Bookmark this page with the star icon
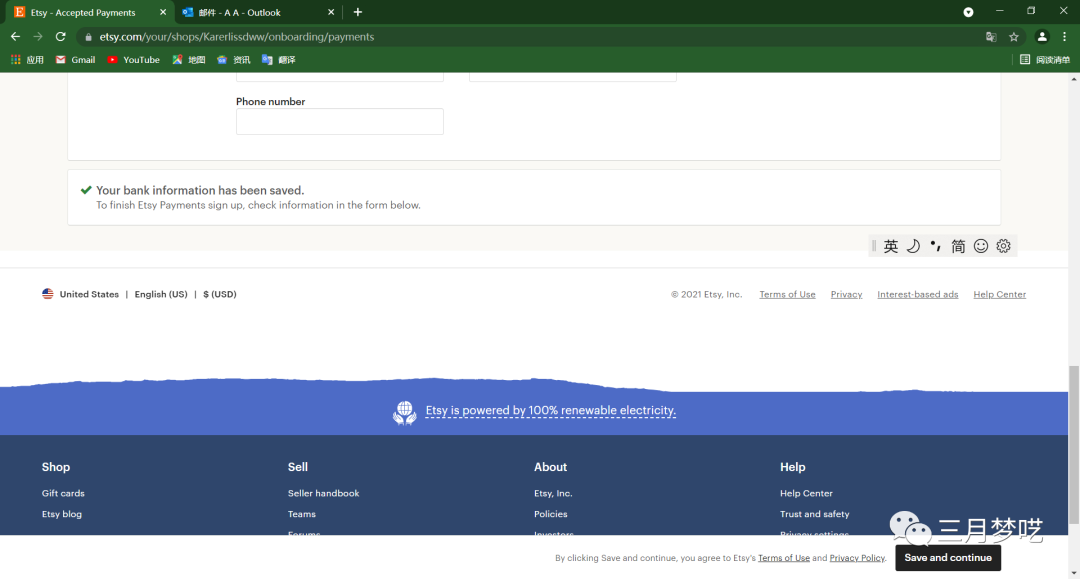Screen dimensions: 1080x579 pos(1014,37)
